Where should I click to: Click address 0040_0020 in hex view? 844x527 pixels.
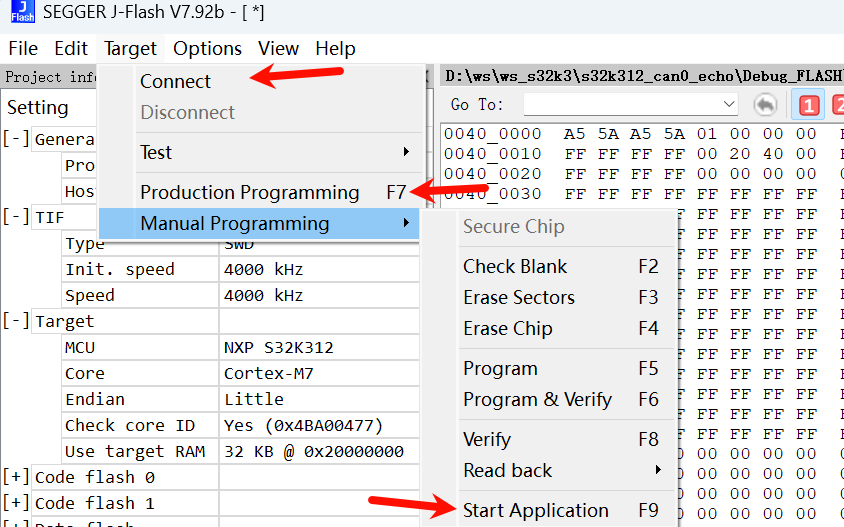tap(493, 174)
